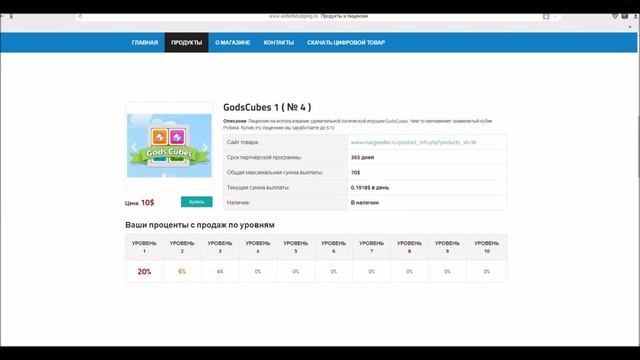
Task: Click the shield extension icon in browser
Action: 615,16
